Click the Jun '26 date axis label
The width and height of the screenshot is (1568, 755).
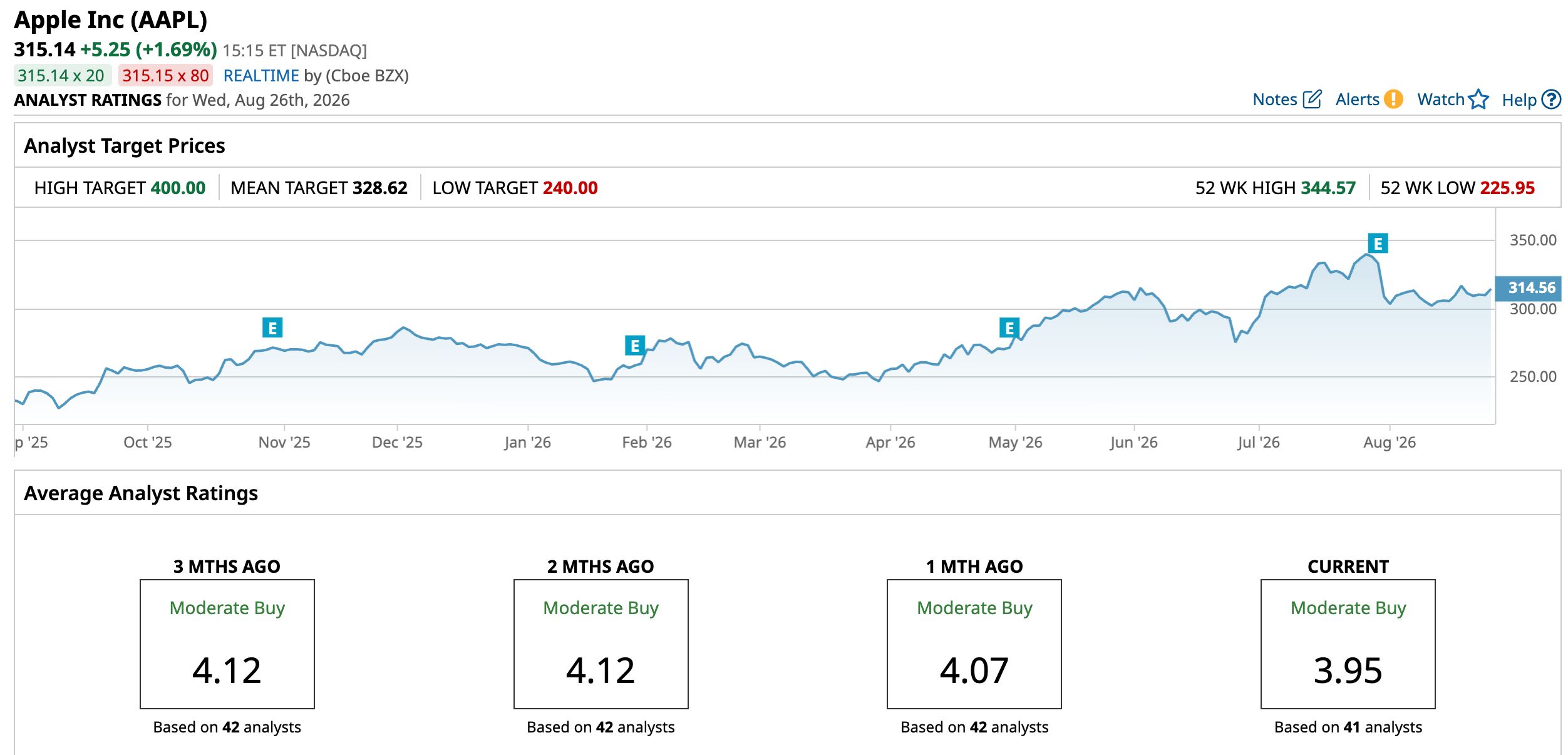click(x=1134, y=443)
